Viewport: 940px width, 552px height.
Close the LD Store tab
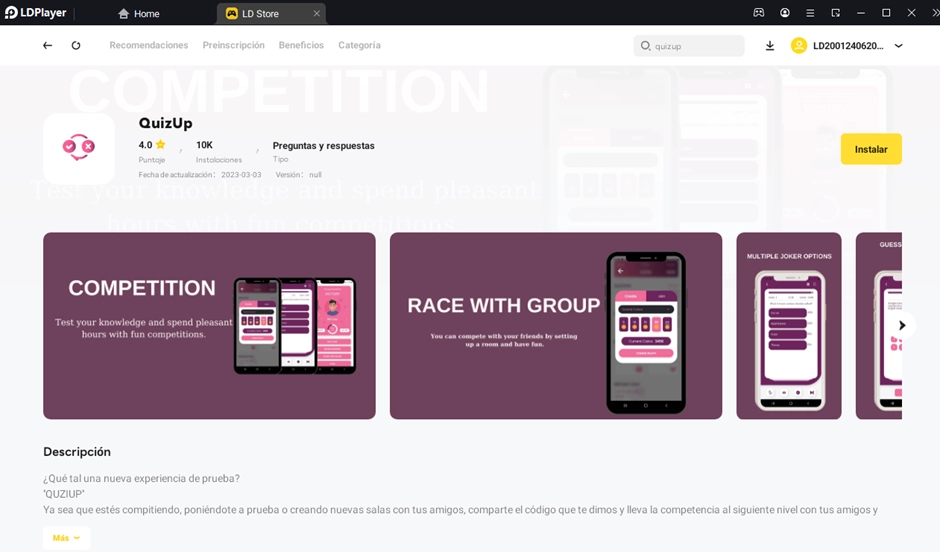(317, 13)
